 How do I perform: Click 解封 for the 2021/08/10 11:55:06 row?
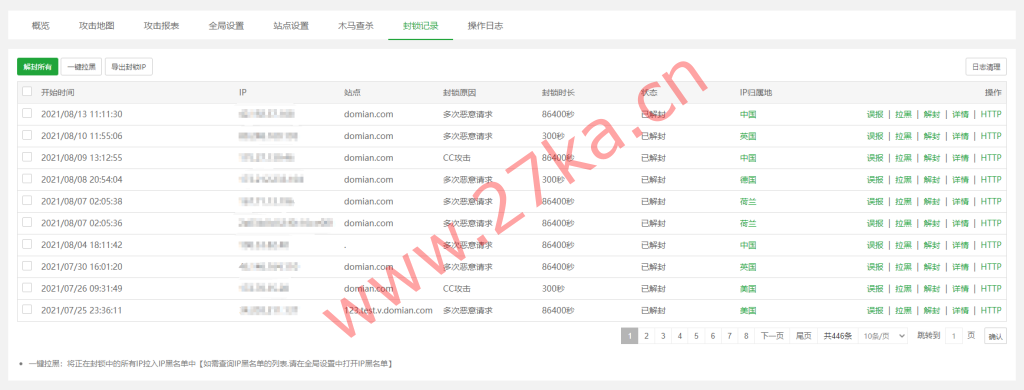pyautogui.click(x=932, y=136)
